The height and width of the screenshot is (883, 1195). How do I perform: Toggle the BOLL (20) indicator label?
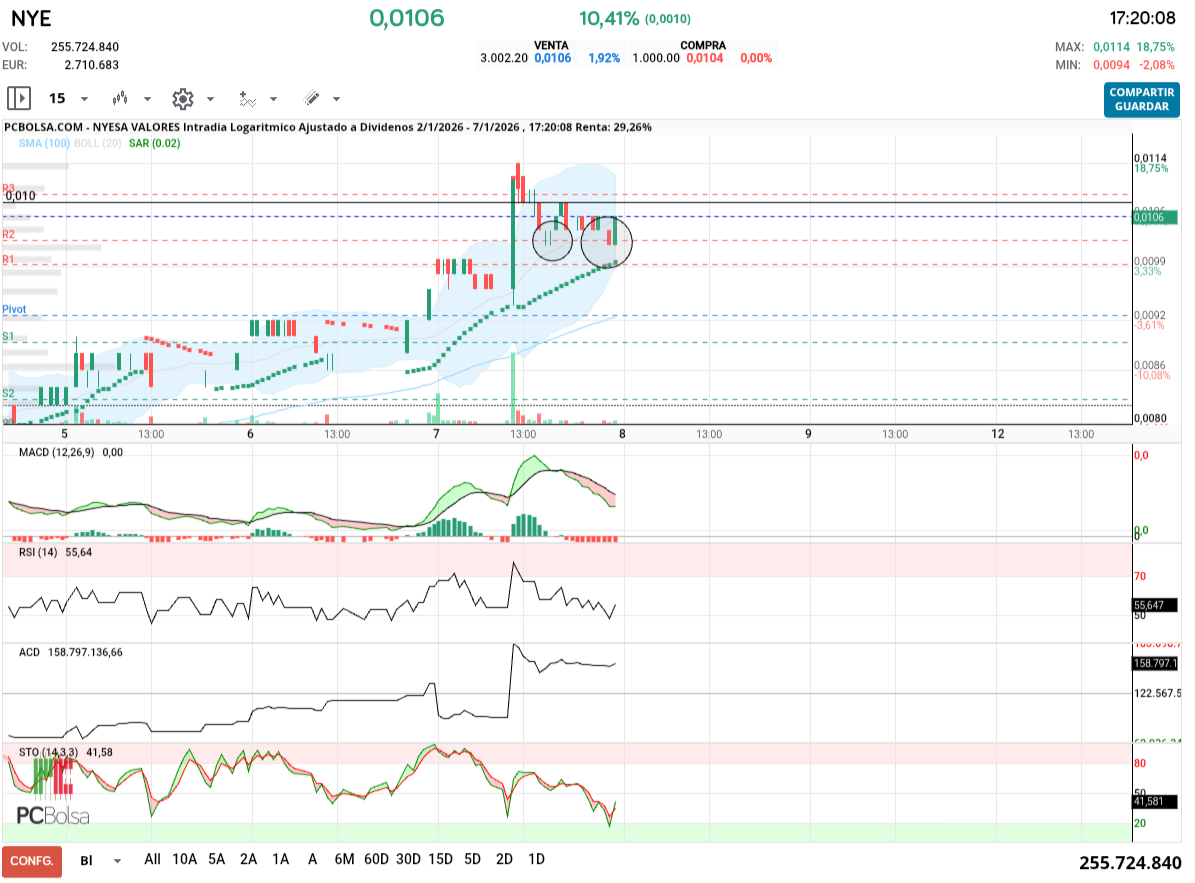(98, 144)
